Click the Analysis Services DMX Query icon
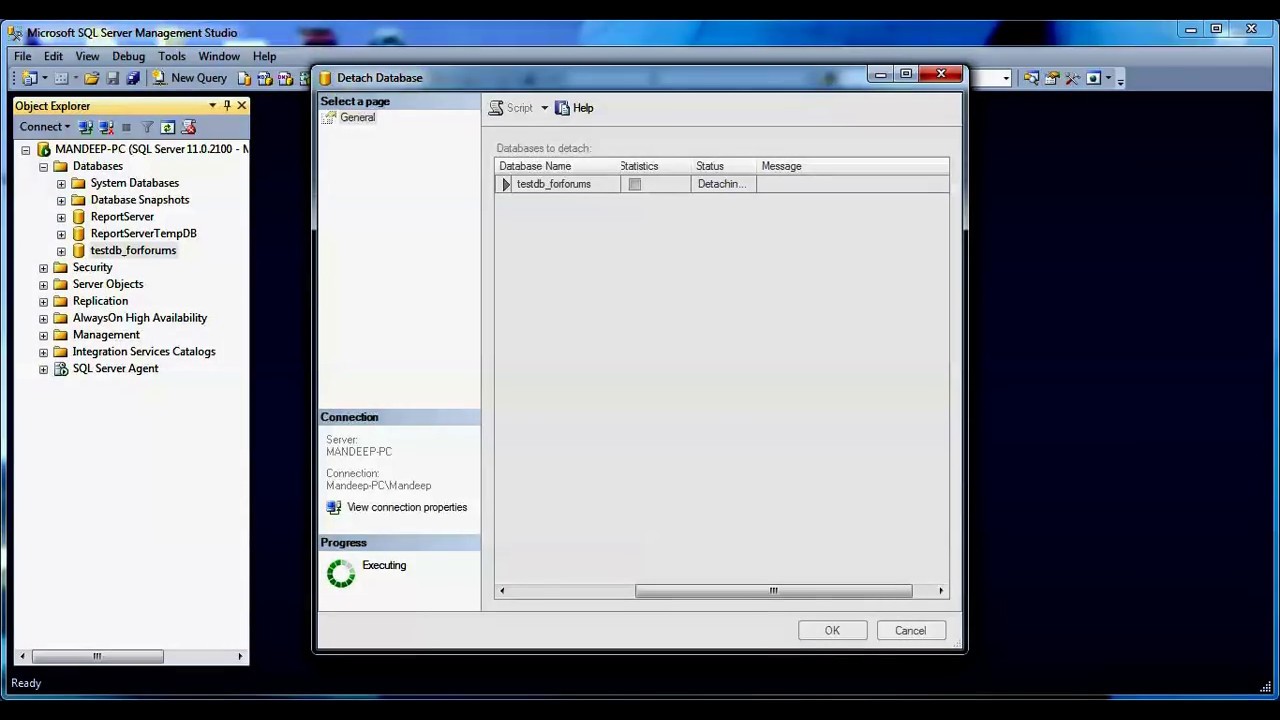Viewport: 1280px width, 720px height. (x=285, y=78)
